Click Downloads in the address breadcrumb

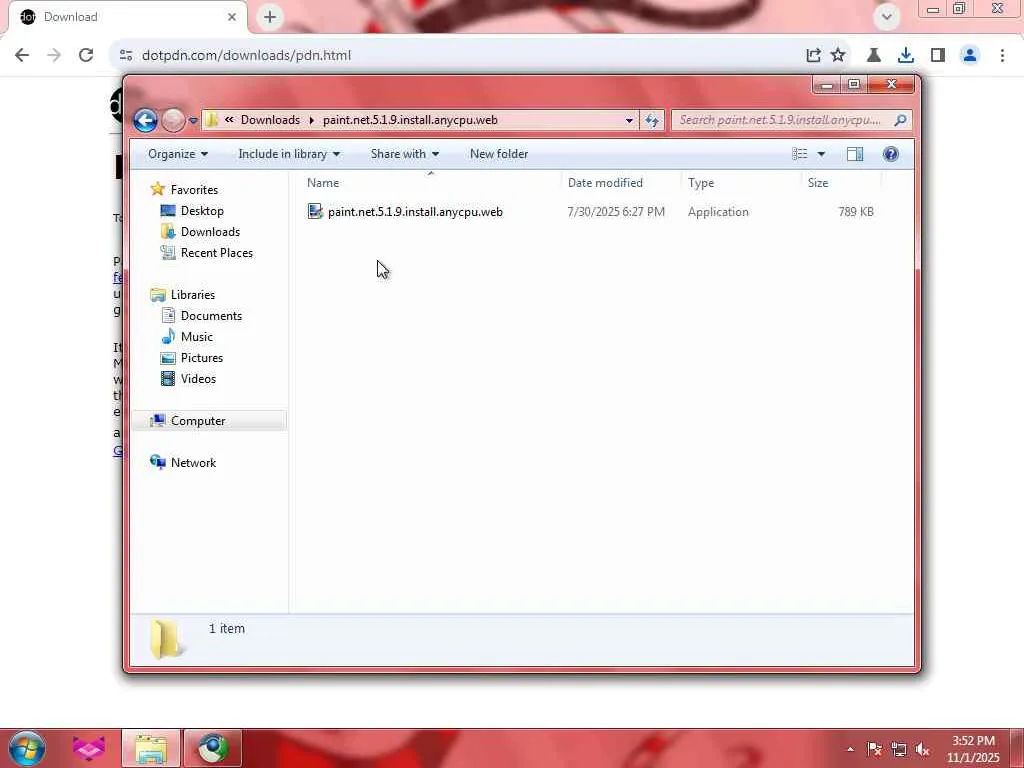[x=270, y=120]
